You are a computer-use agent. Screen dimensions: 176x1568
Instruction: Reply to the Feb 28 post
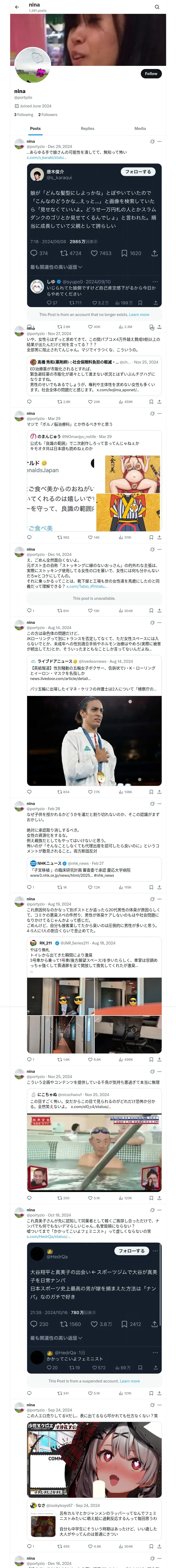click(x=28, y=887)
